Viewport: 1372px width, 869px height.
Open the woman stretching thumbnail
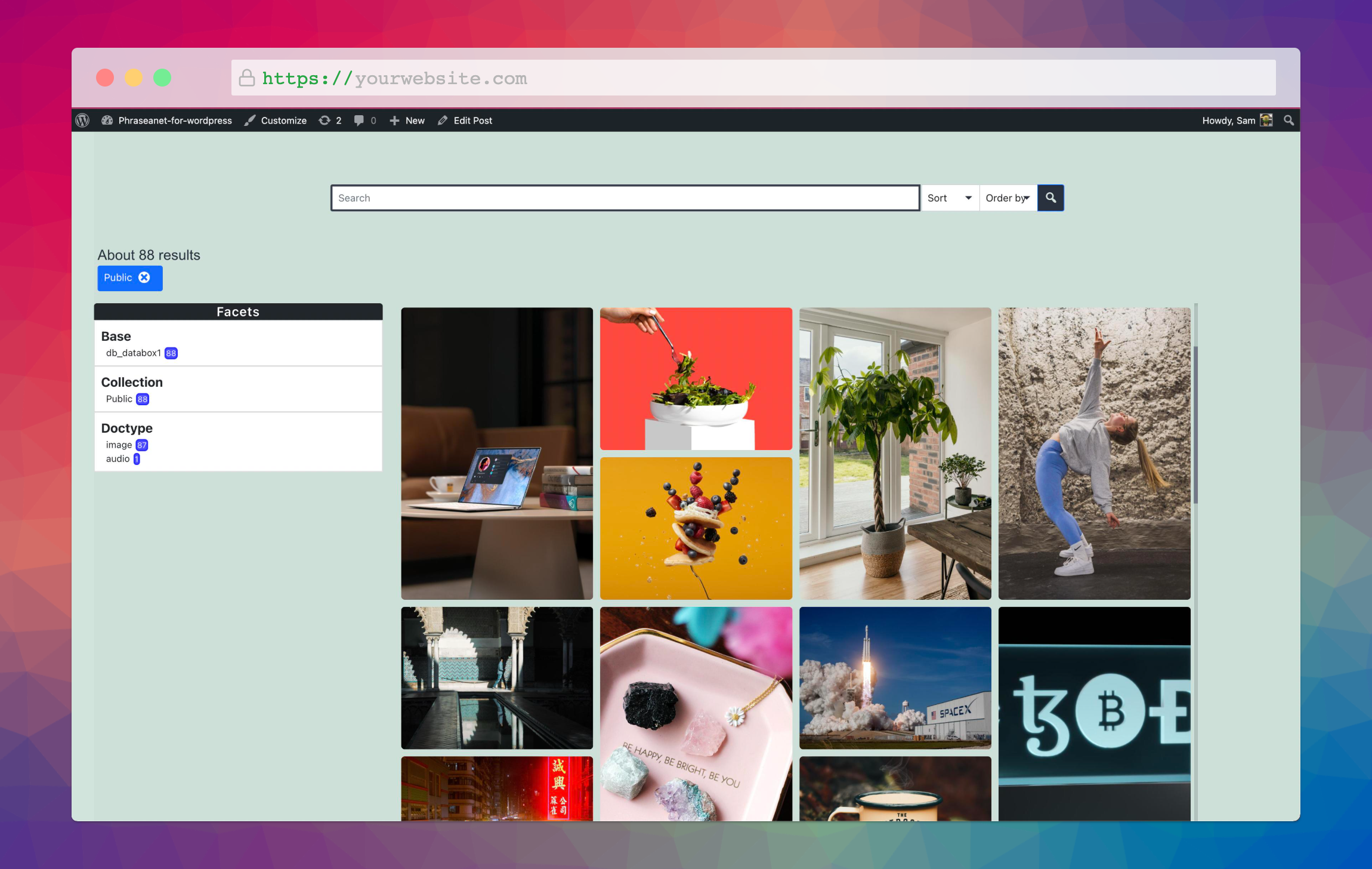pos(1095,454)
